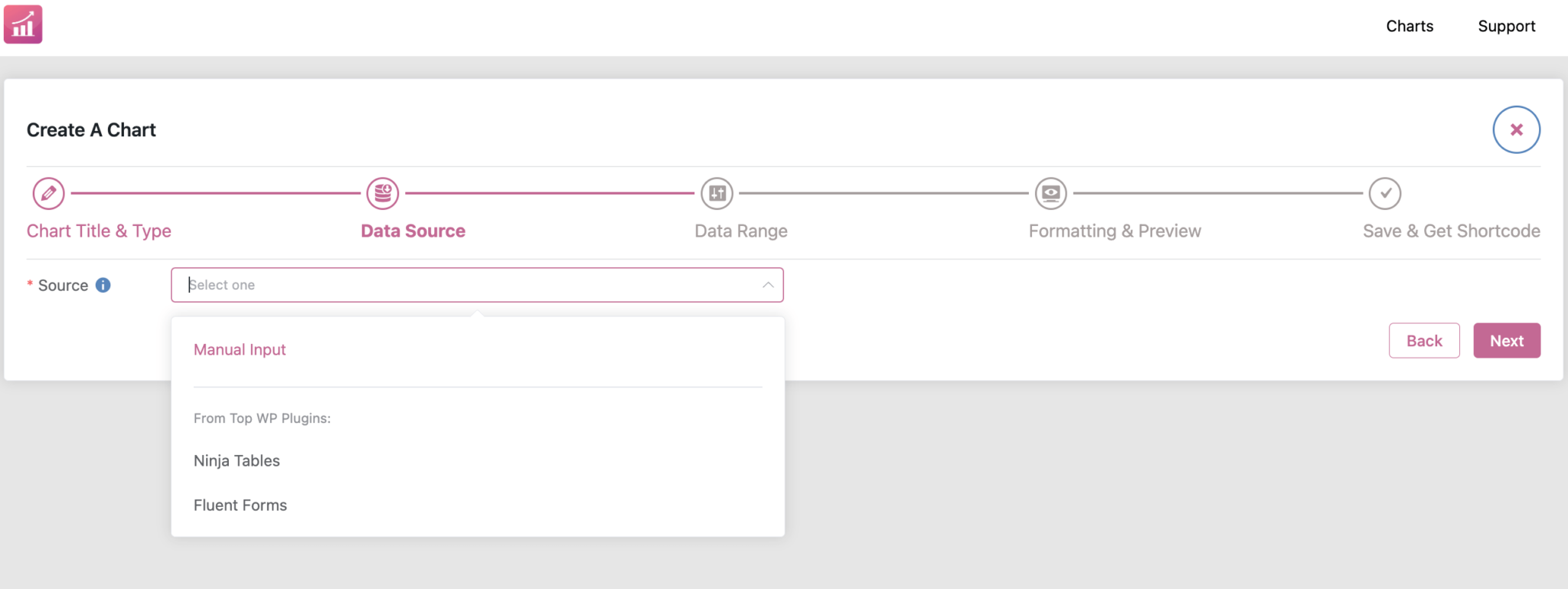Screen dimensions: 1568x589
Task: Open the Select one source dropdown
Action: coord(477,284)
